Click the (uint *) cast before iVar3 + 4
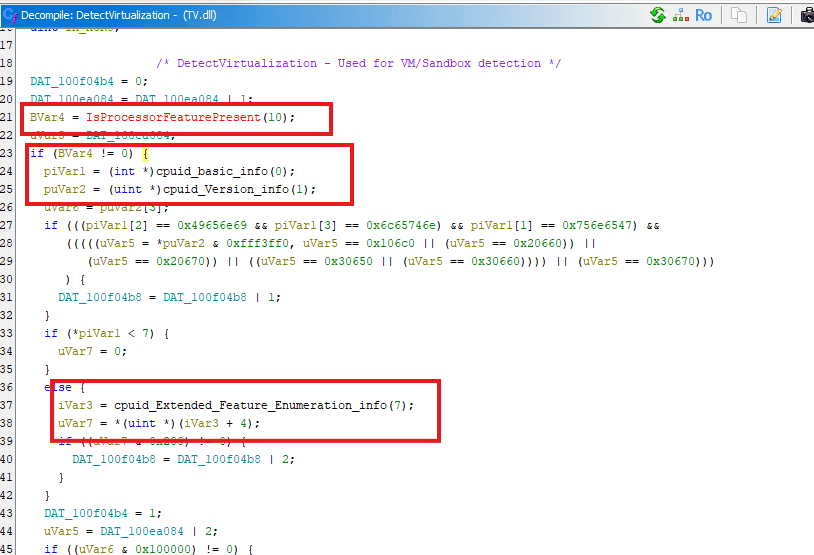This screenshot has width=814, height=555. (x=148, y=423)
